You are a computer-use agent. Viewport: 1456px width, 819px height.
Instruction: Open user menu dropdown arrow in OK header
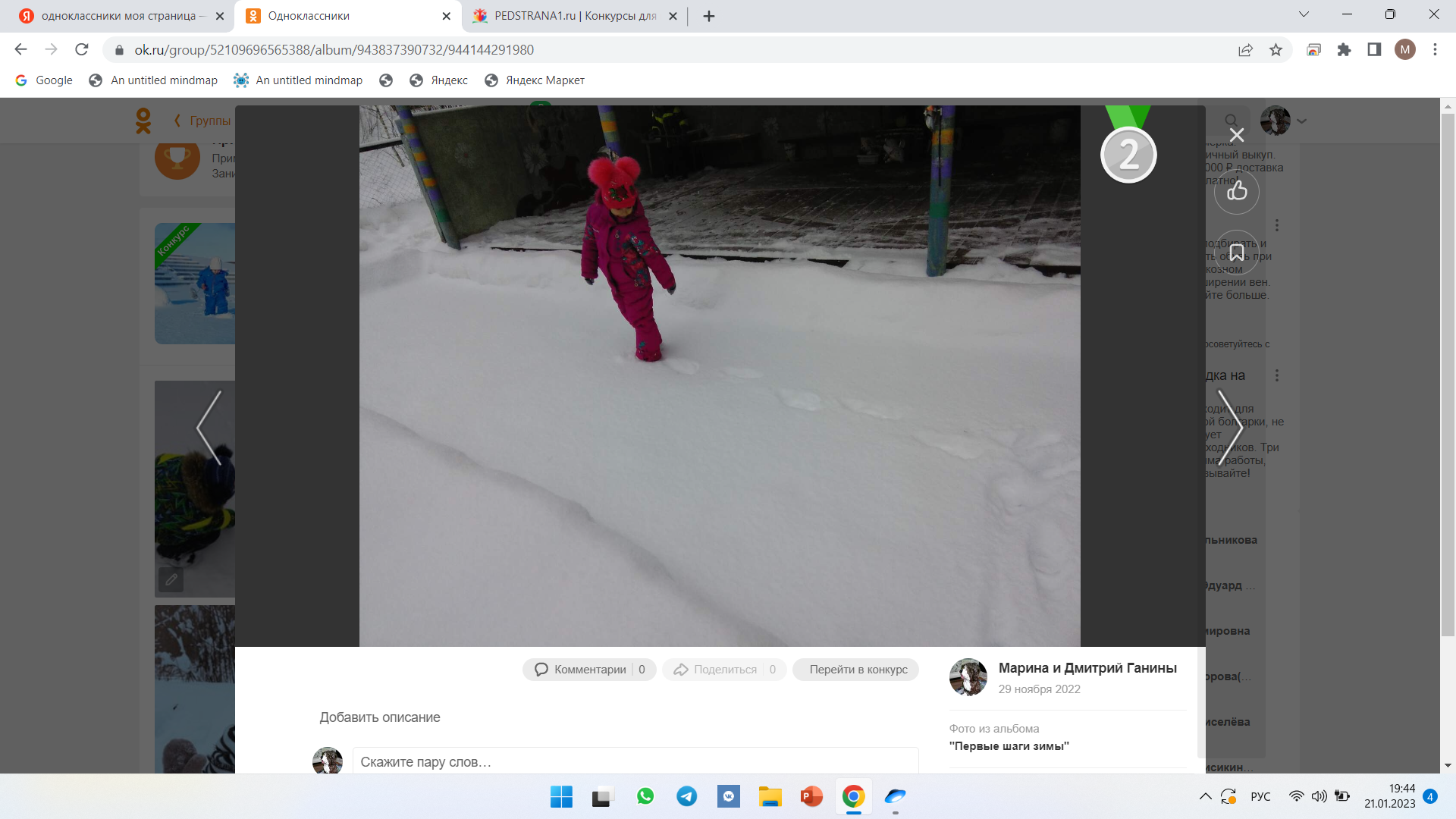click(x=1302, y=121)
